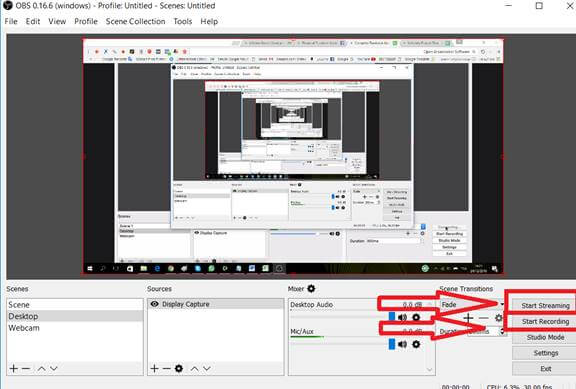
Task: Click the Exit button
Action: (545, 369)
